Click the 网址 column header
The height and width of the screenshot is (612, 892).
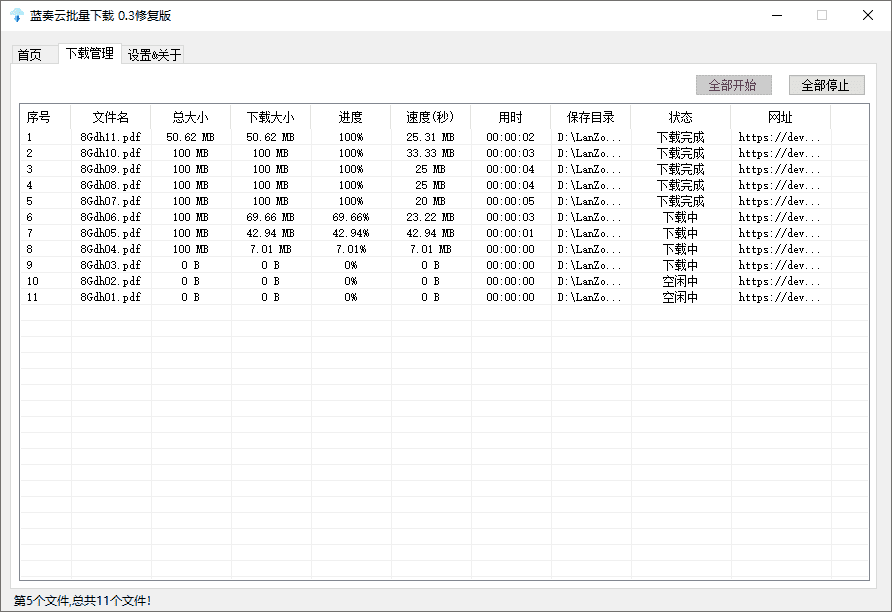pyautogui.click(x=780, y=117)
